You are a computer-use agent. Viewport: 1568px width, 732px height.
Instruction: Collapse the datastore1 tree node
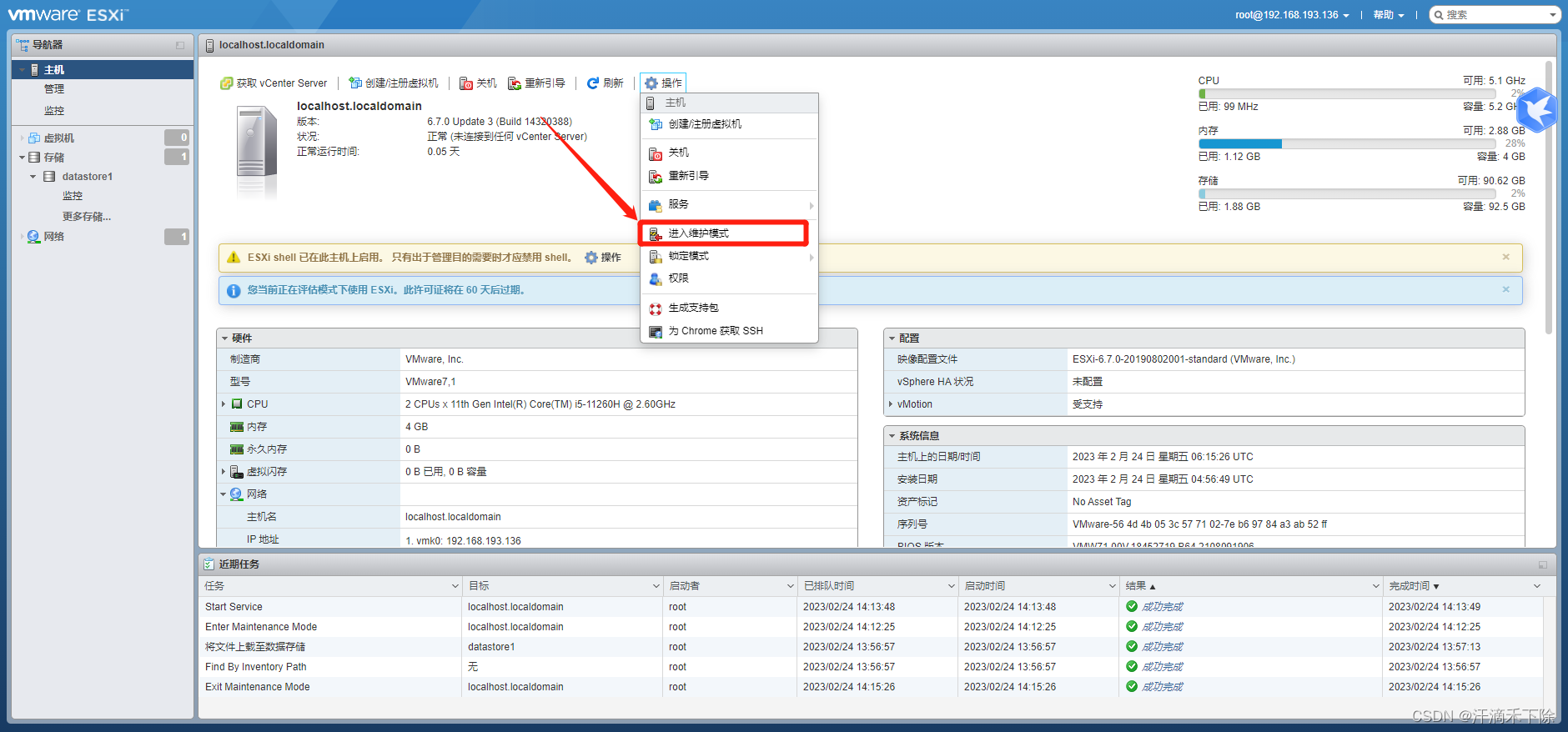click(x=33, y=177)
